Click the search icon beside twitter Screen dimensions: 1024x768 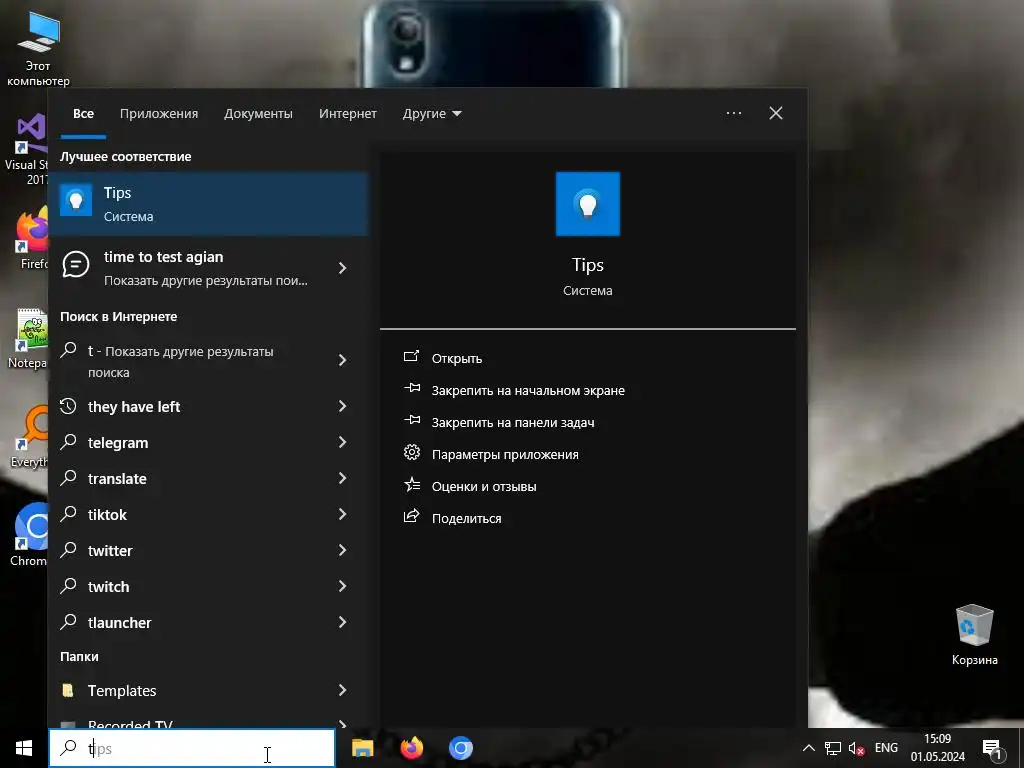coord(69,549)
